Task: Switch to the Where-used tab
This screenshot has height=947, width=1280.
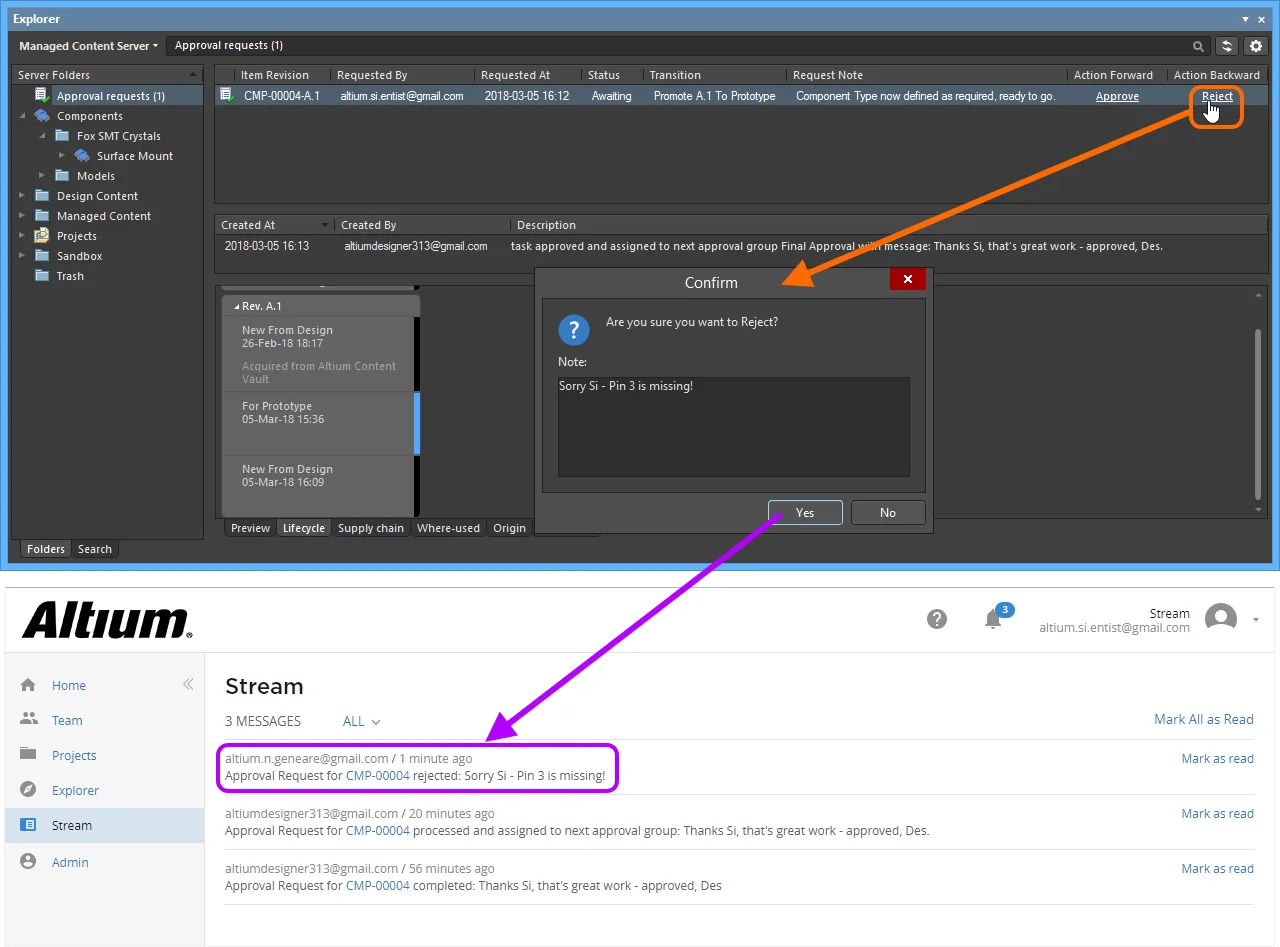Action: 448,528
